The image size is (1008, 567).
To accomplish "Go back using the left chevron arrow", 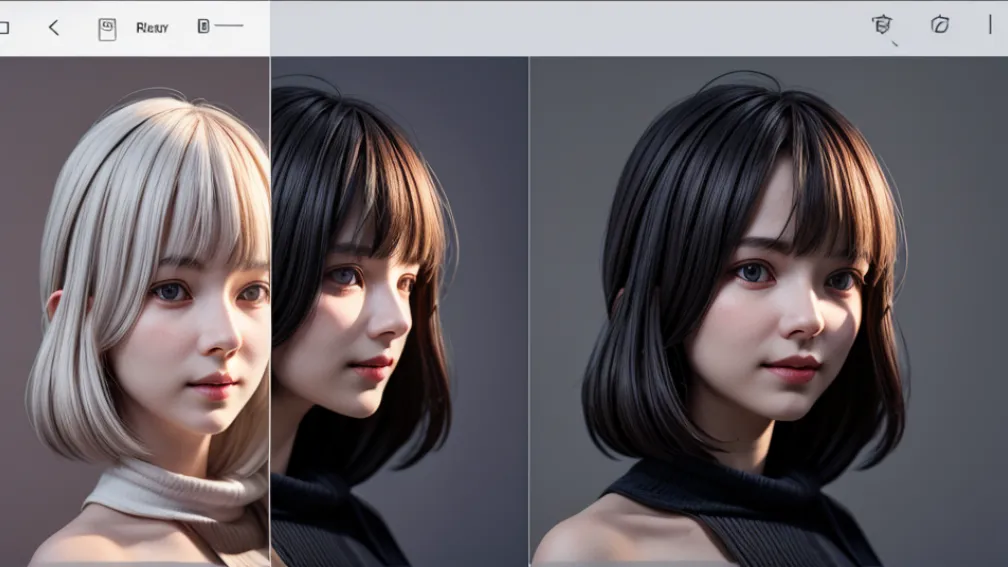I will click(54, 28).
